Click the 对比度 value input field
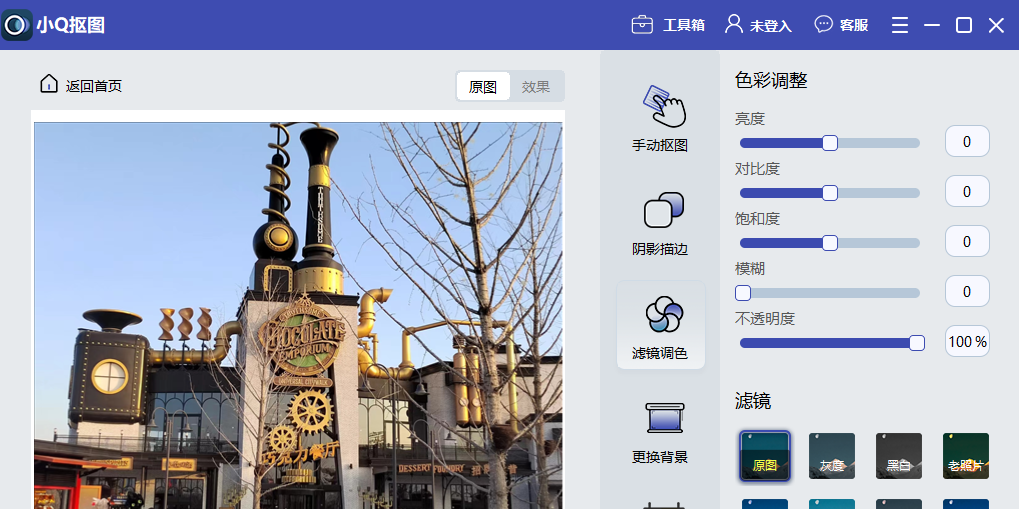The width and height of the screenshot is (1019, 509). [967, 191]
